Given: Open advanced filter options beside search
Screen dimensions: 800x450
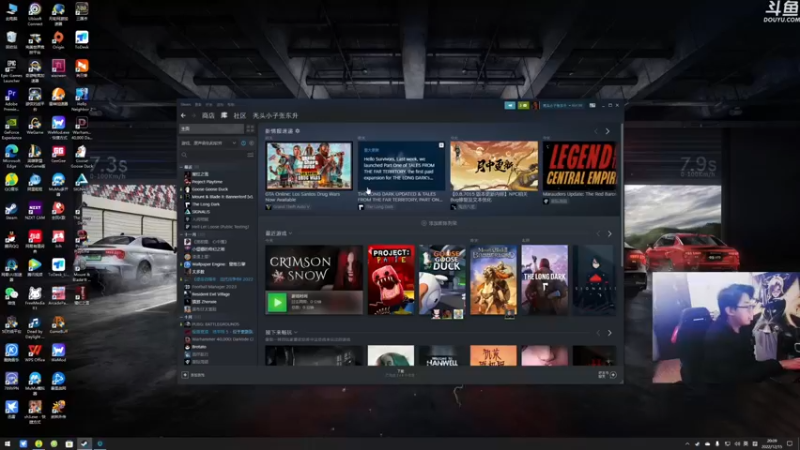Looking at the screenshot, I should 251,155.
